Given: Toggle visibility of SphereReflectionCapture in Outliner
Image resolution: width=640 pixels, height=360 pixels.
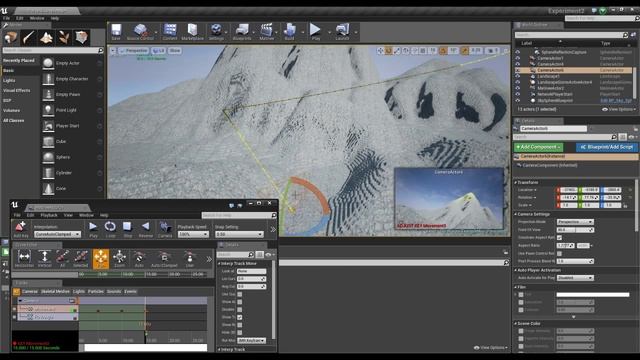Looking at the screenshot, I should pos(518,52).
